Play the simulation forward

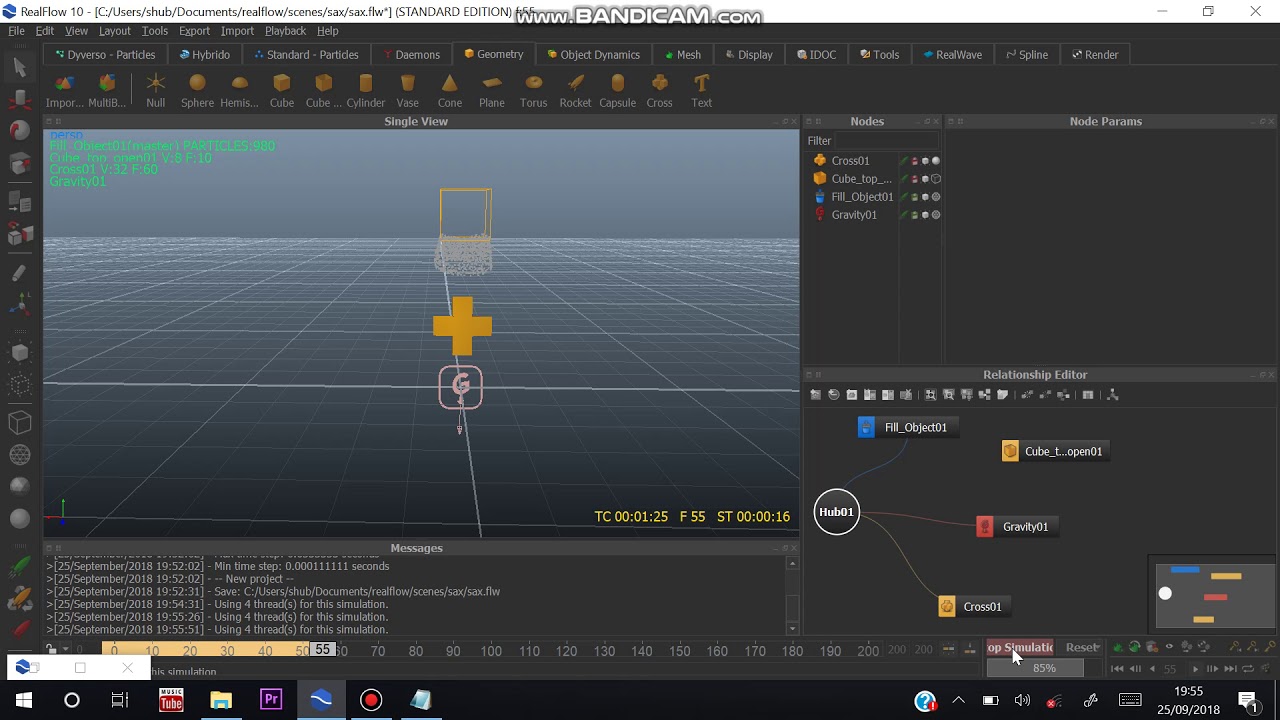click(x=1195, y=669)
